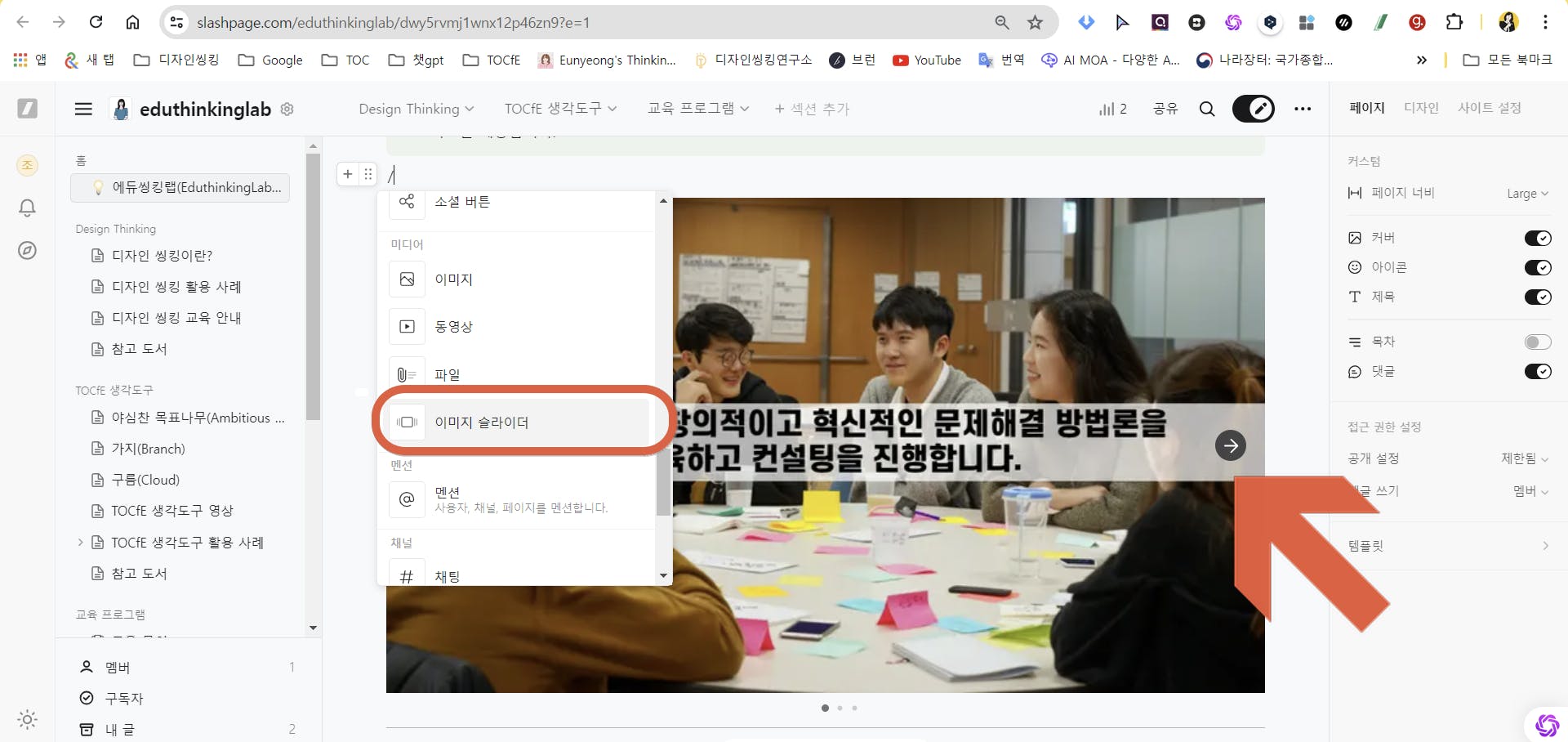Image resolution: width=1568 pixels, height=742 pixels.
Task: Click the block drag handle dots
Action: 368,174
